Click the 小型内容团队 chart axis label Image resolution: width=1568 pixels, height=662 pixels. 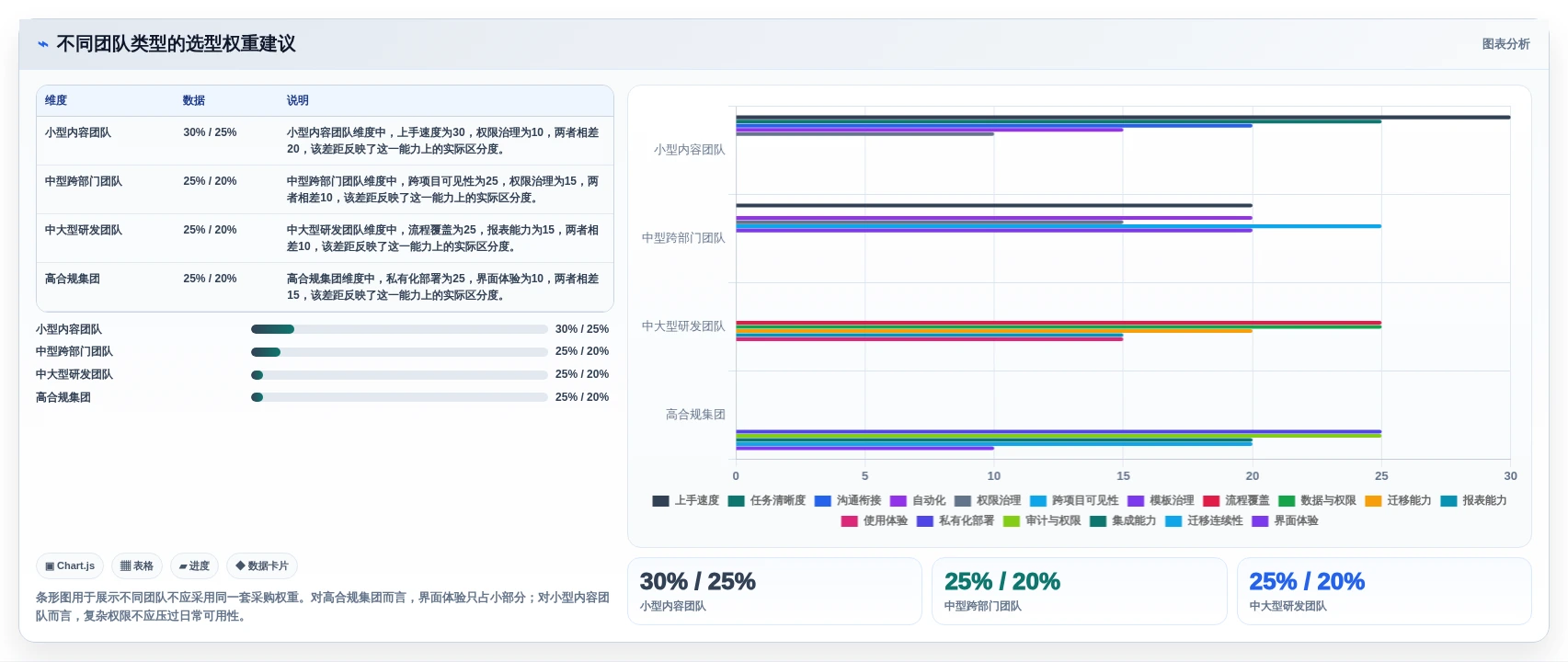(689, 150)
